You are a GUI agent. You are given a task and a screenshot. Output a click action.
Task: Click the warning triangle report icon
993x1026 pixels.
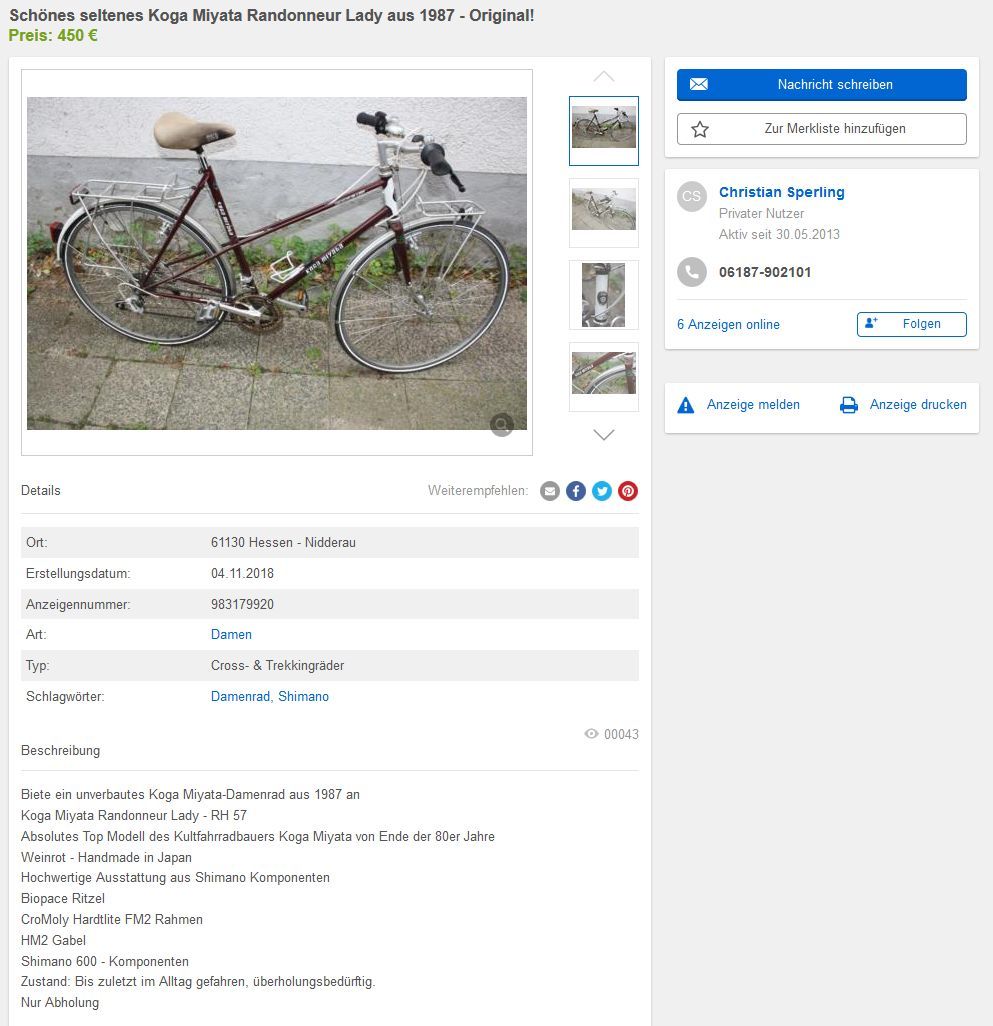pos(686,405)
